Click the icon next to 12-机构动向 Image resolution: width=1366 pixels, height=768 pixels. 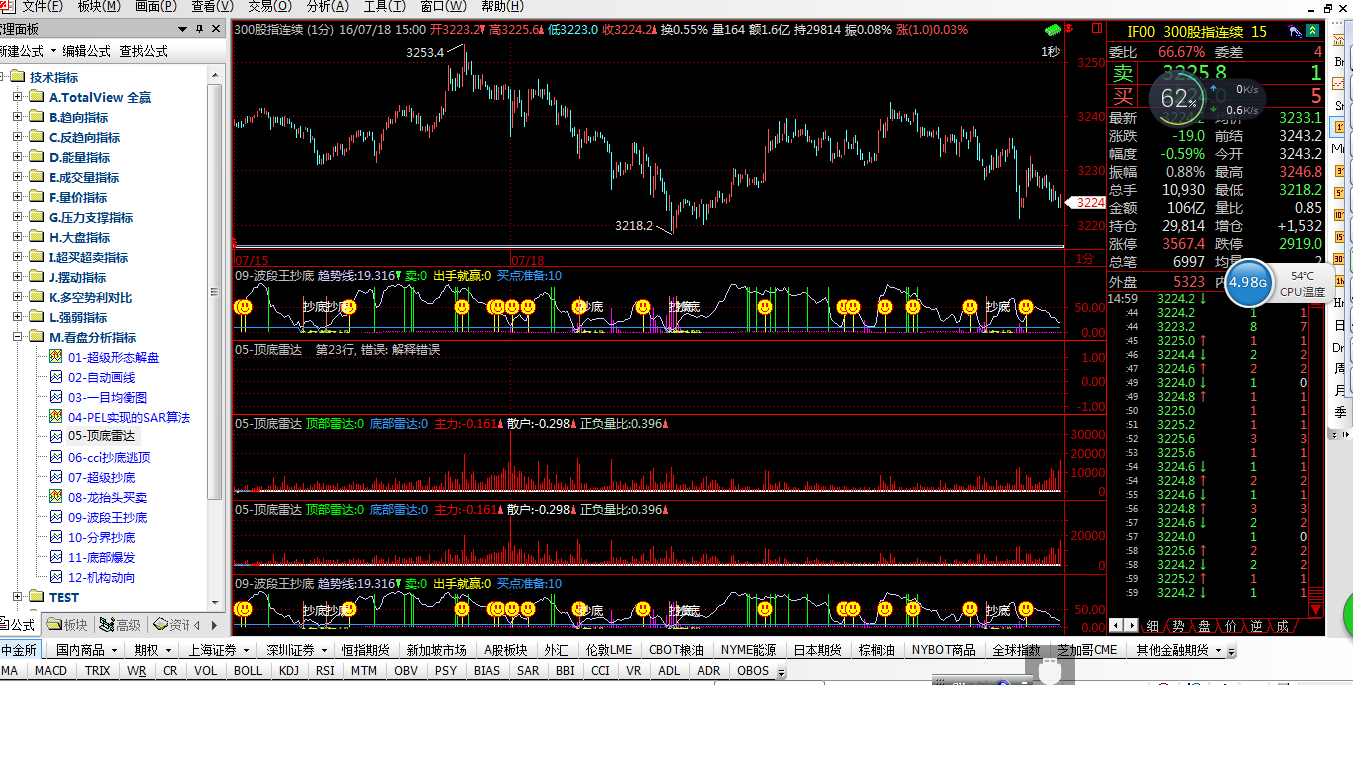(x=56, y=577)
